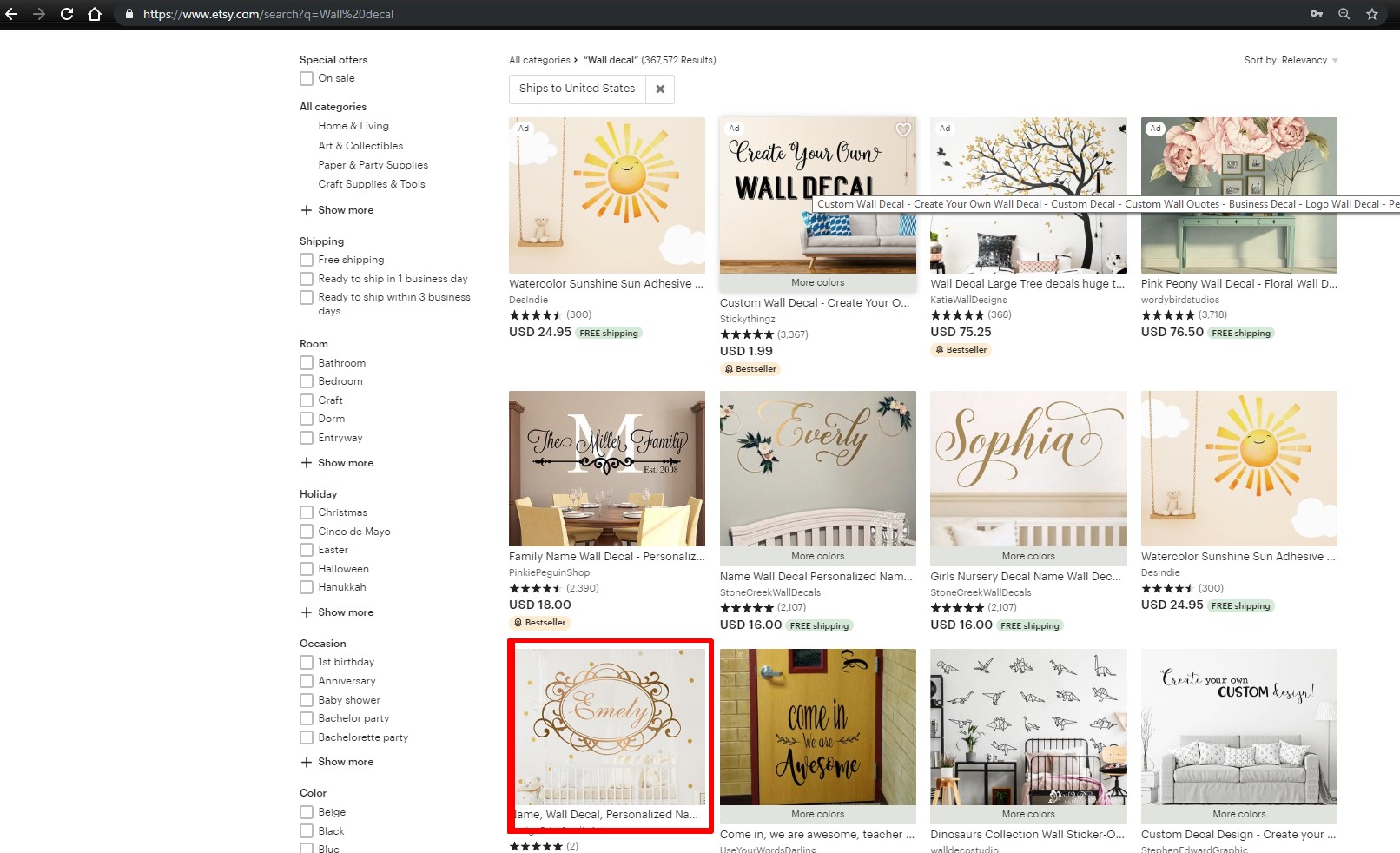Click the USD 75.25 price
1400x853 pixels.
tap(961, 332)
